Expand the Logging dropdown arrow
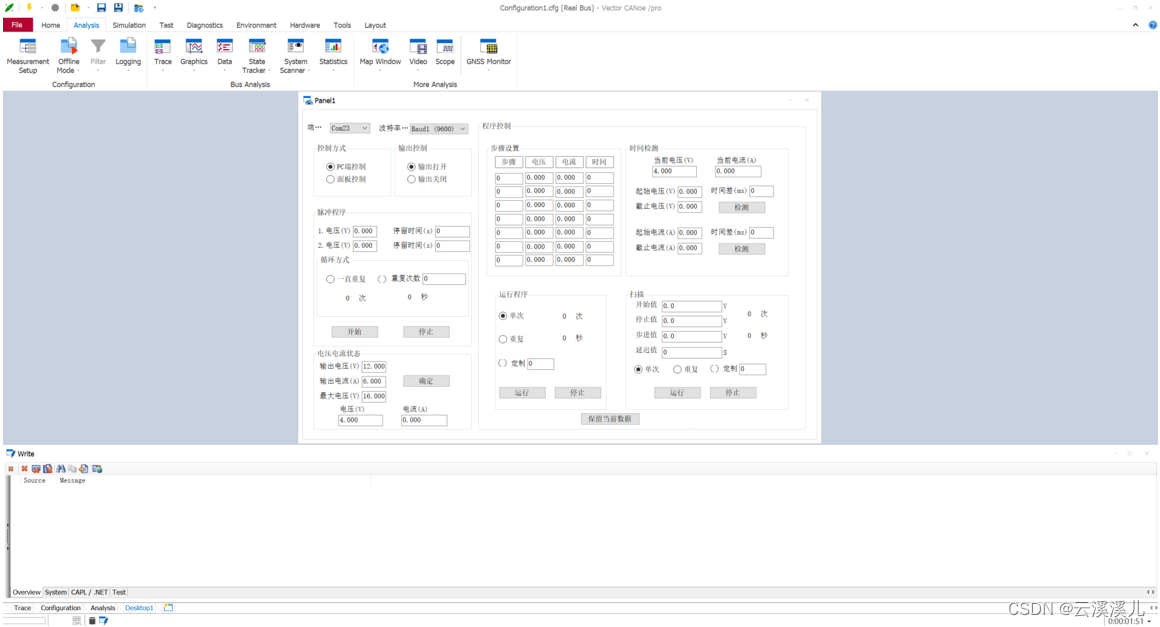This screenshot has height=627, width=1160. [128, 71]
